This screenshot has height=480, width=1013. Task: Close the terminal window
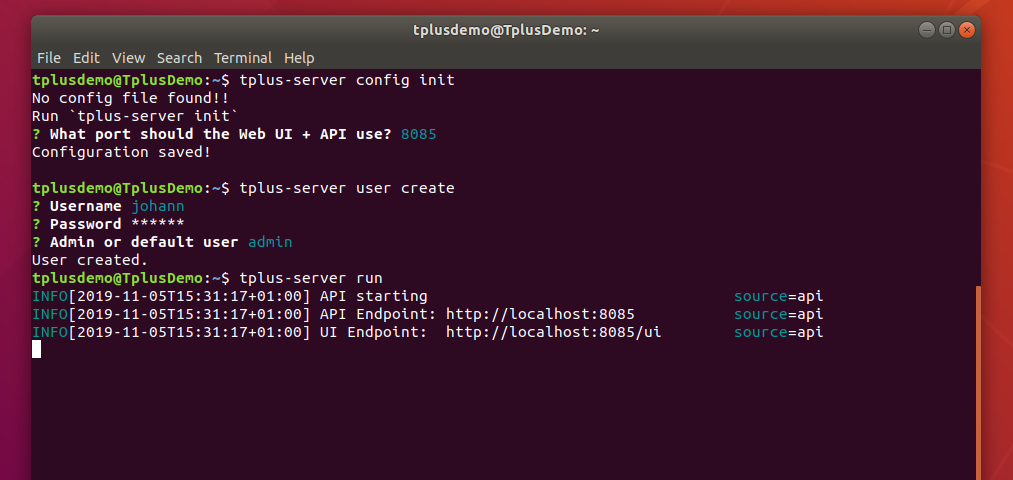(x=966, y=30)
